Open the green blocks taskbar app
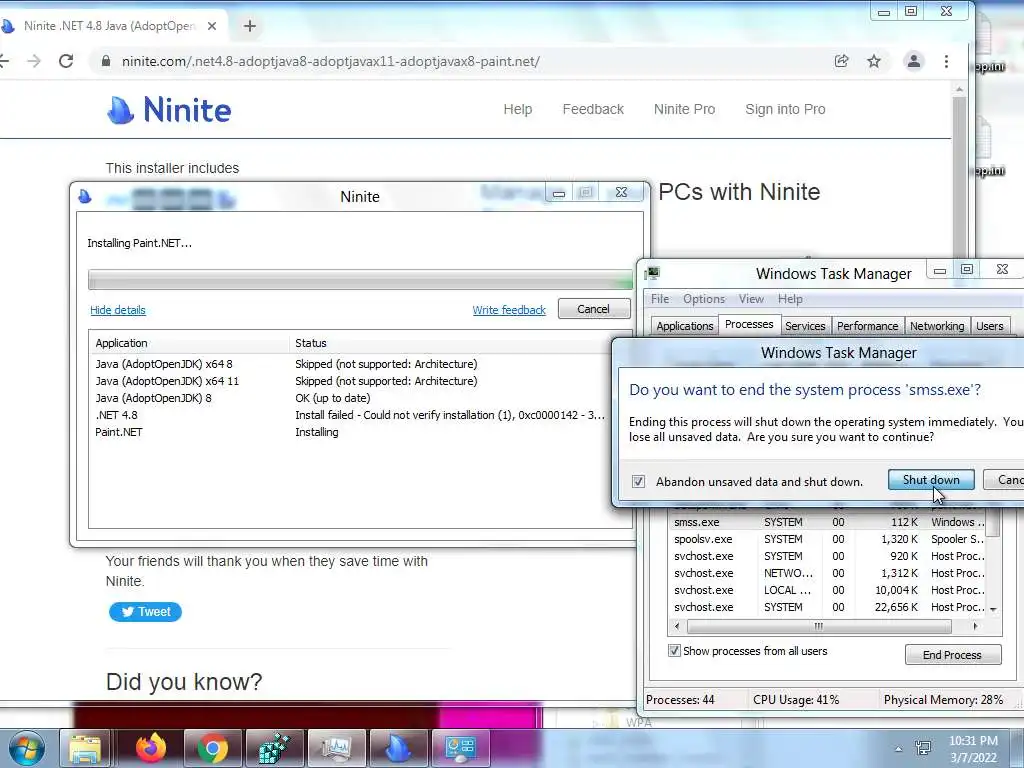The height and width of the screenshot is (768, 1024). click(274, 748)
